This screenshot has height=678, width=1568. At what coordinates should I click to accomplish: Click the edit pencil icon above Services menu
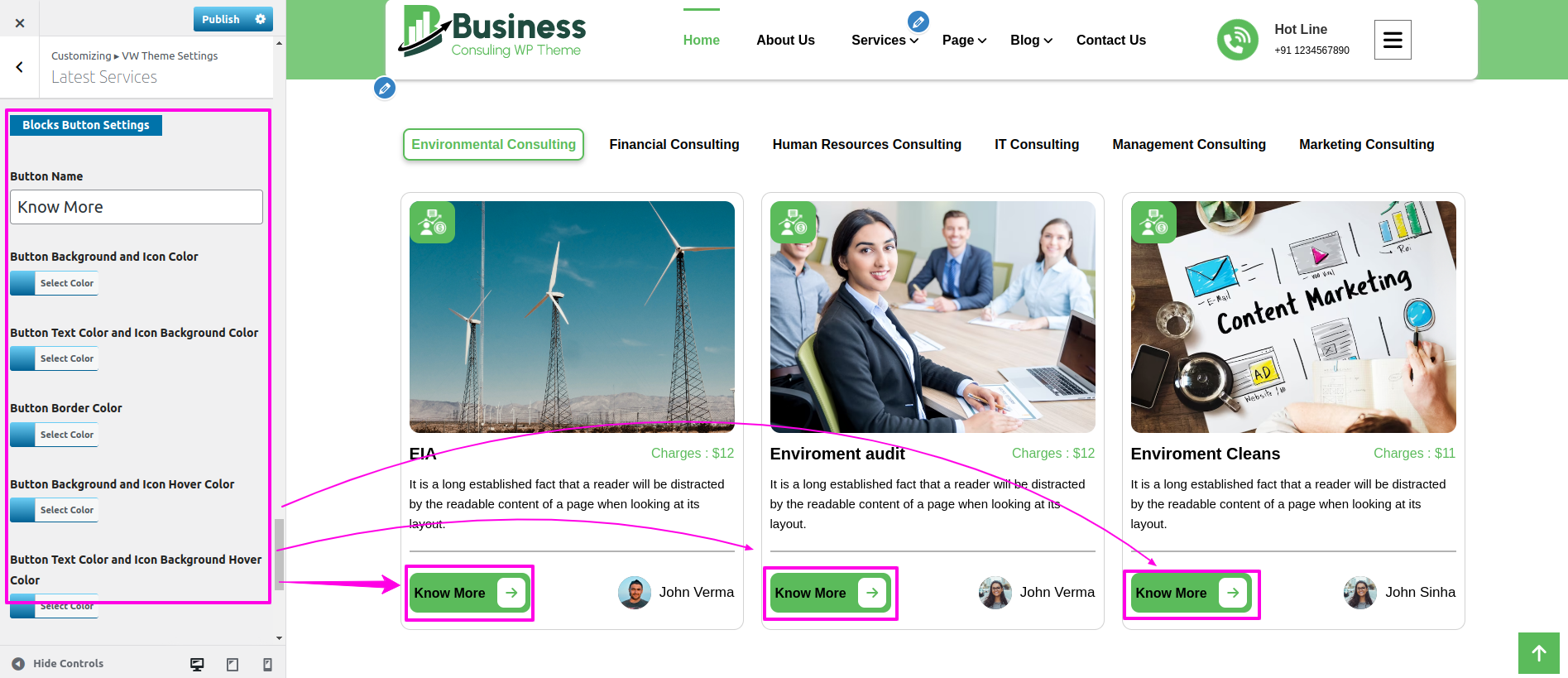(x=918, y=22)
